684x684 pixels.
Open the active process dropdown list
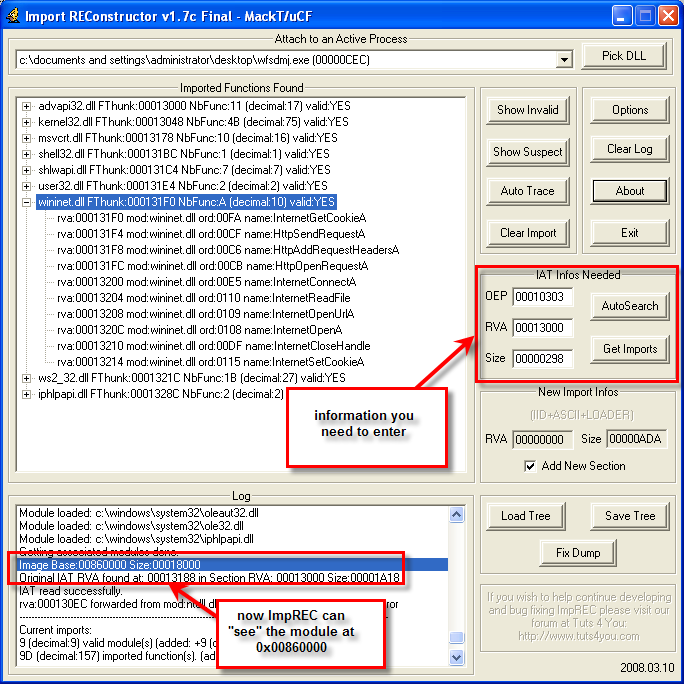[x=564, y=60]
